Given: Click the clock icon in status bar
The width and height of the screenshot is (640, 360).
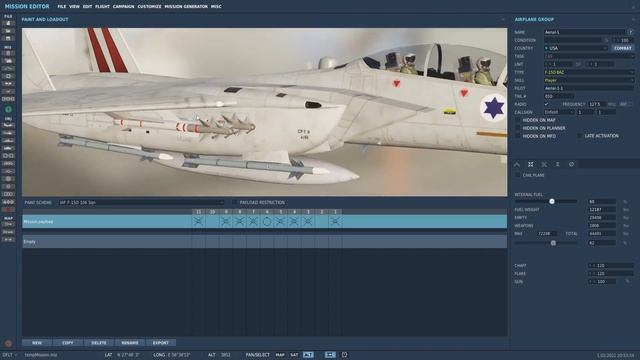Looking at the screenshot, I should coord(344,355).
